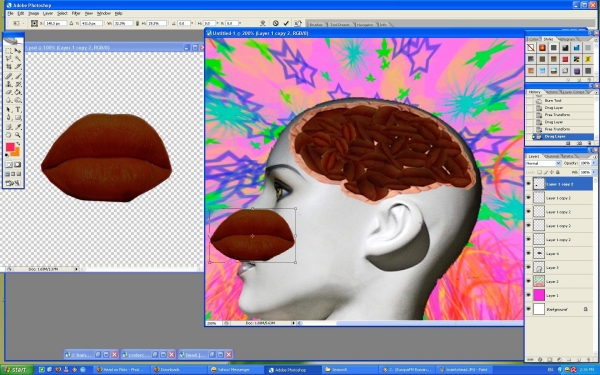Viewport: 600px width, 375px height.
Task: Select the Clone Stamp tool
Action: 9,84
